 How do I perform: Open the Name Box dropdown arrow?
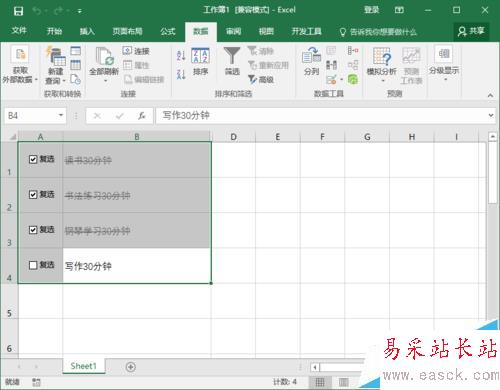(61, 115)
